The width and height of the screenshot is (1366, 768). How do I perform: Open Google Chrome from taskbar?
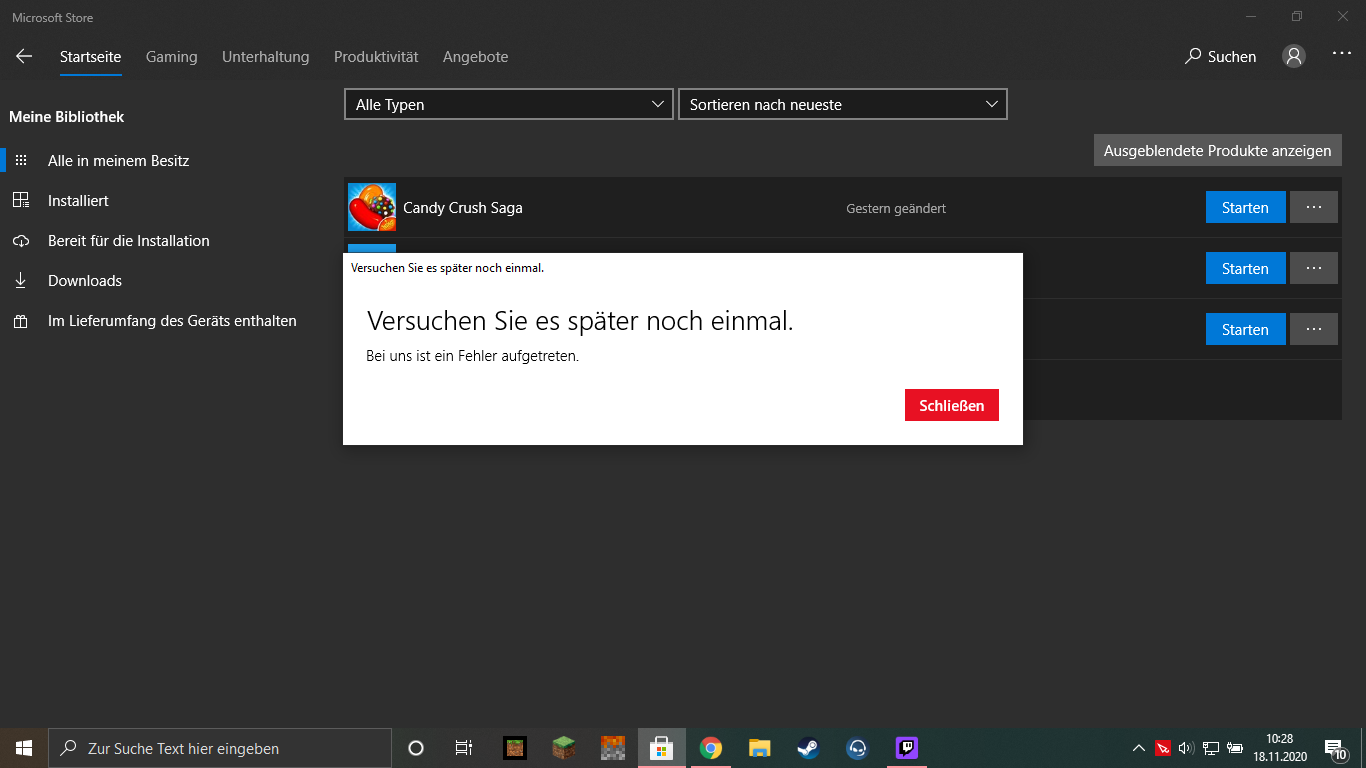pyautogui.click(x=711, y=748)
